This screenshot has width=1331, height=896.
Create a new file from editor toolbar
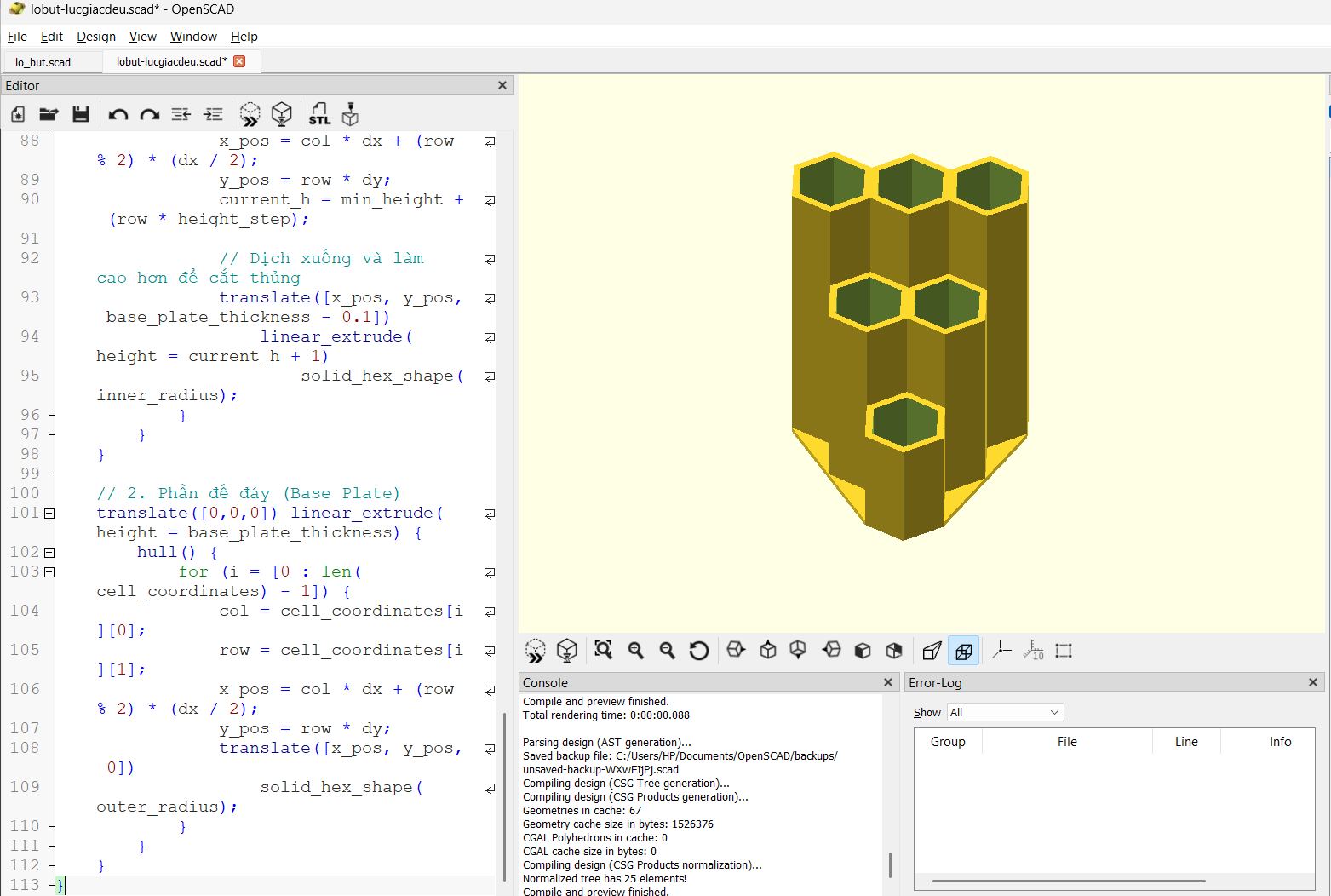coord(18,114)
